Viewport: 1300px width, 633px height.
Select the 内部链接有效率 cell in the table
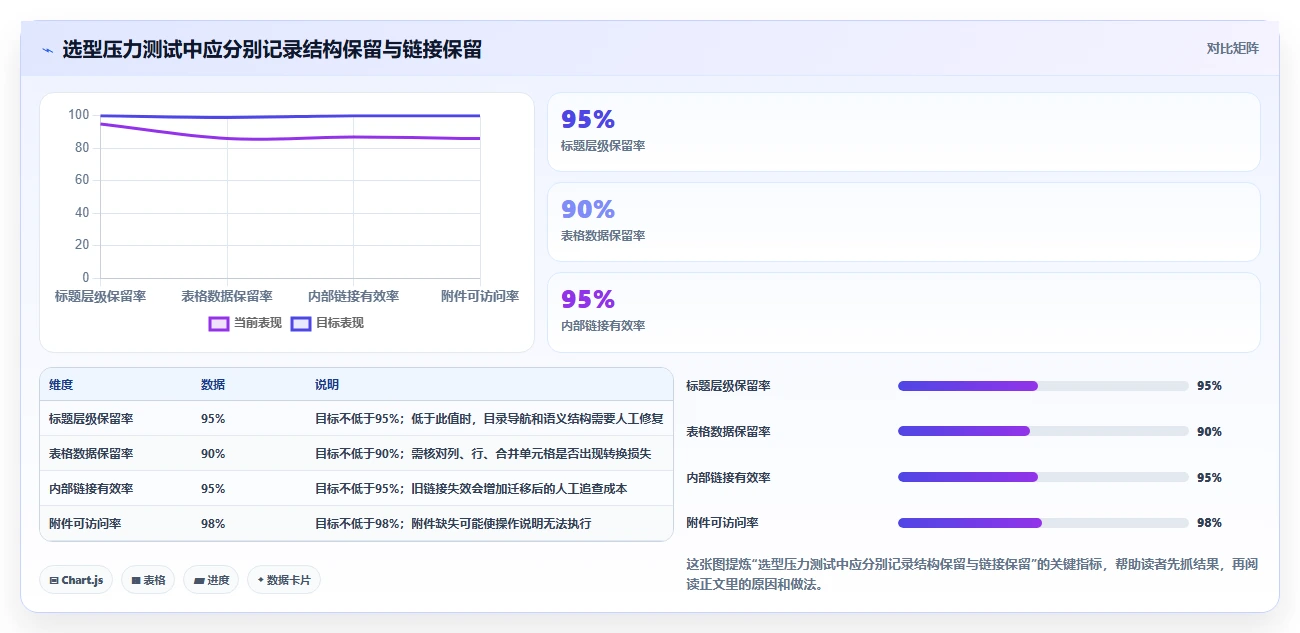[91, 489]
